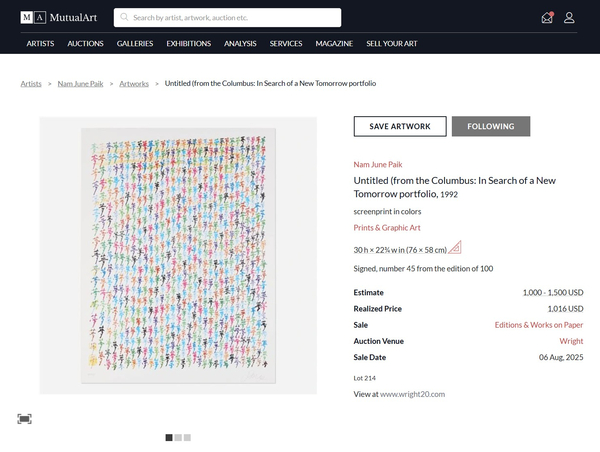The image size is (600, 452).
Task: Click the Save Artwork button
Action: tap(399, 126)
